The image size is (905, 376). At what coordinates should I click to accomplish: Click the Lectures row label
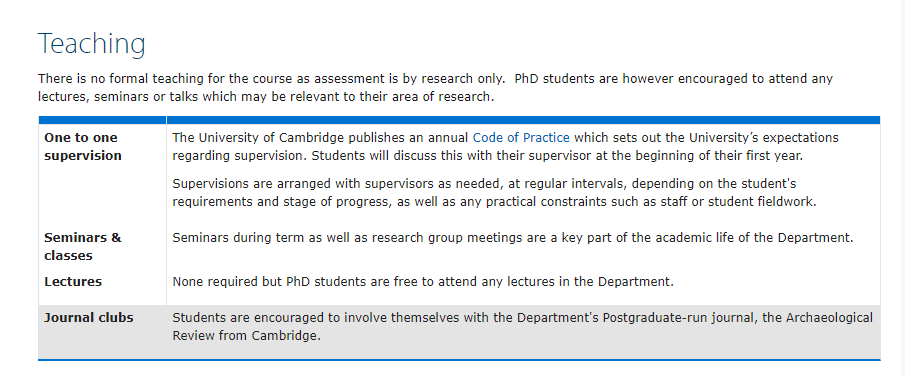(x=73, y=282)
